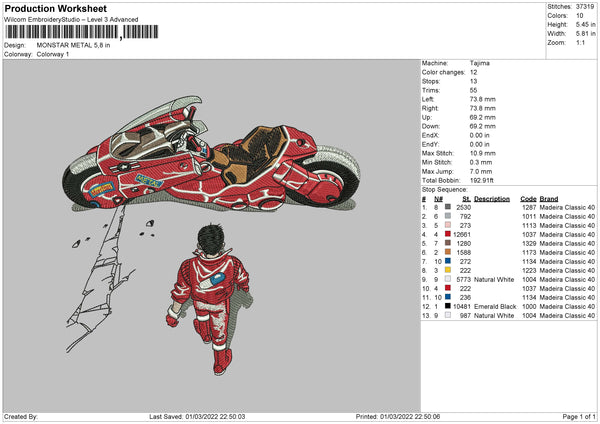The height and width of the screenshot is (424, 600).
Task: Select 'Natural White' in stop 9 row
Action: 494,280
